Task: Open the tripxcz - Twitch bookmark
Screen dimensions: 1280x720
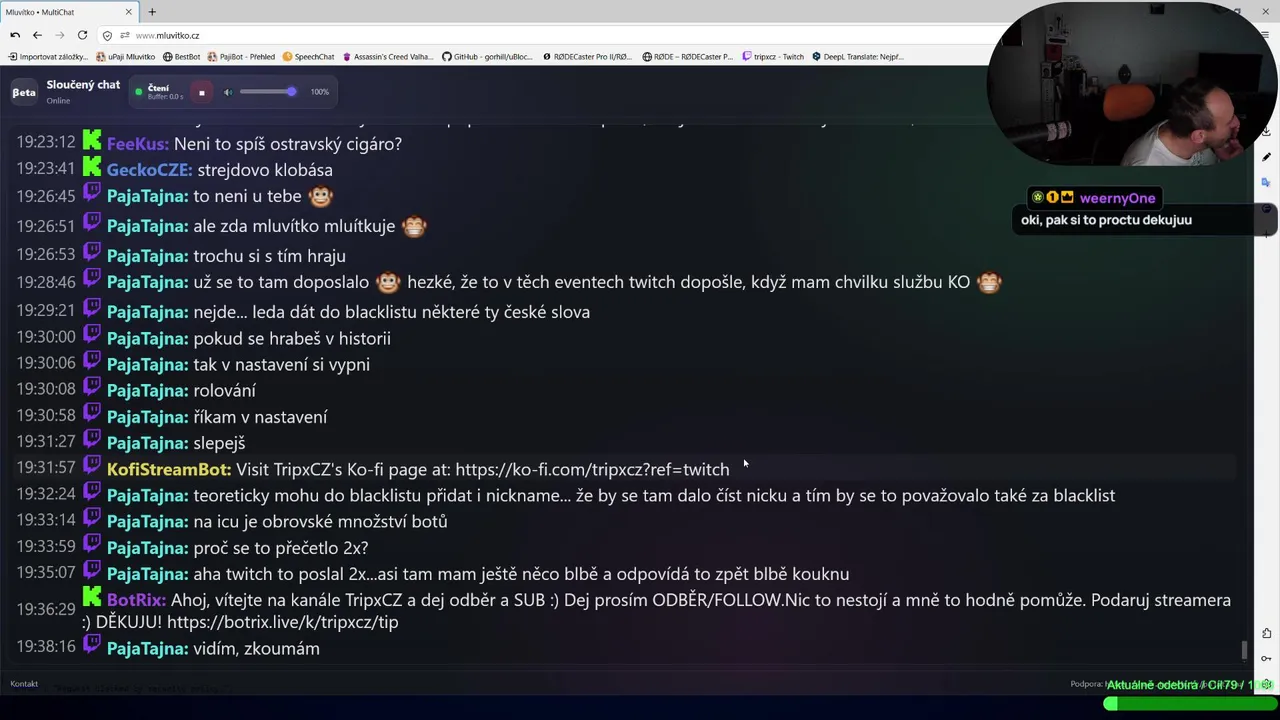Action: [x=773, y=57]
